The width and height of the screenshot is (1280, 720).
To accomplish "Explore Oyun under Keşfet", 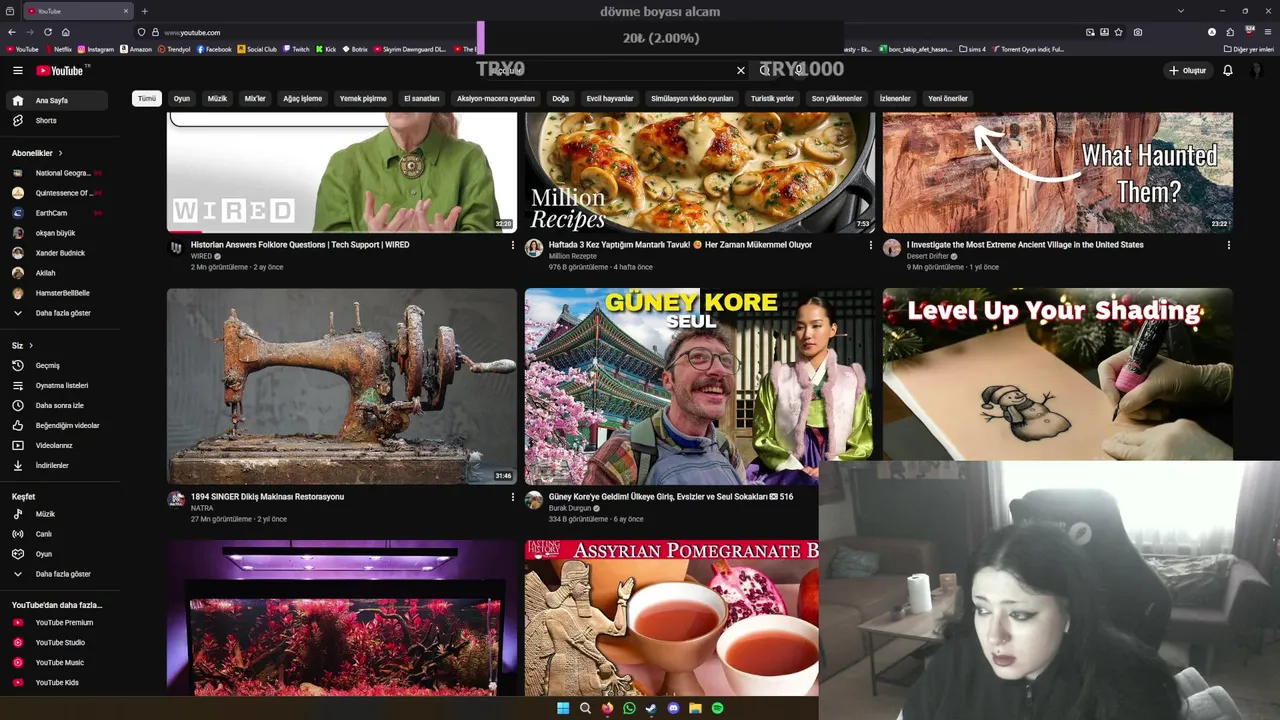I will coord(55,554).
